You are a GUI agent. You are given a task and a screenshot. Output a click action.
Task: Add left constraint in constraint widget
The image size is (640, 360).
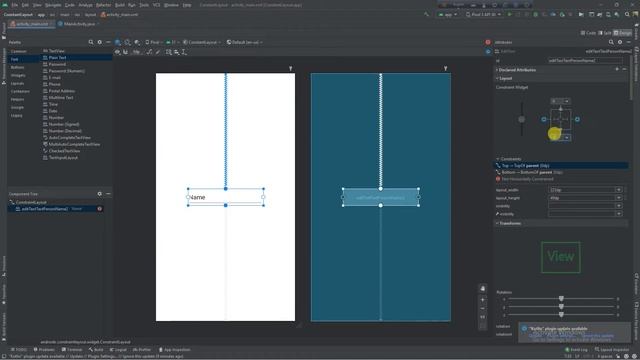click(x=544, y=120)
